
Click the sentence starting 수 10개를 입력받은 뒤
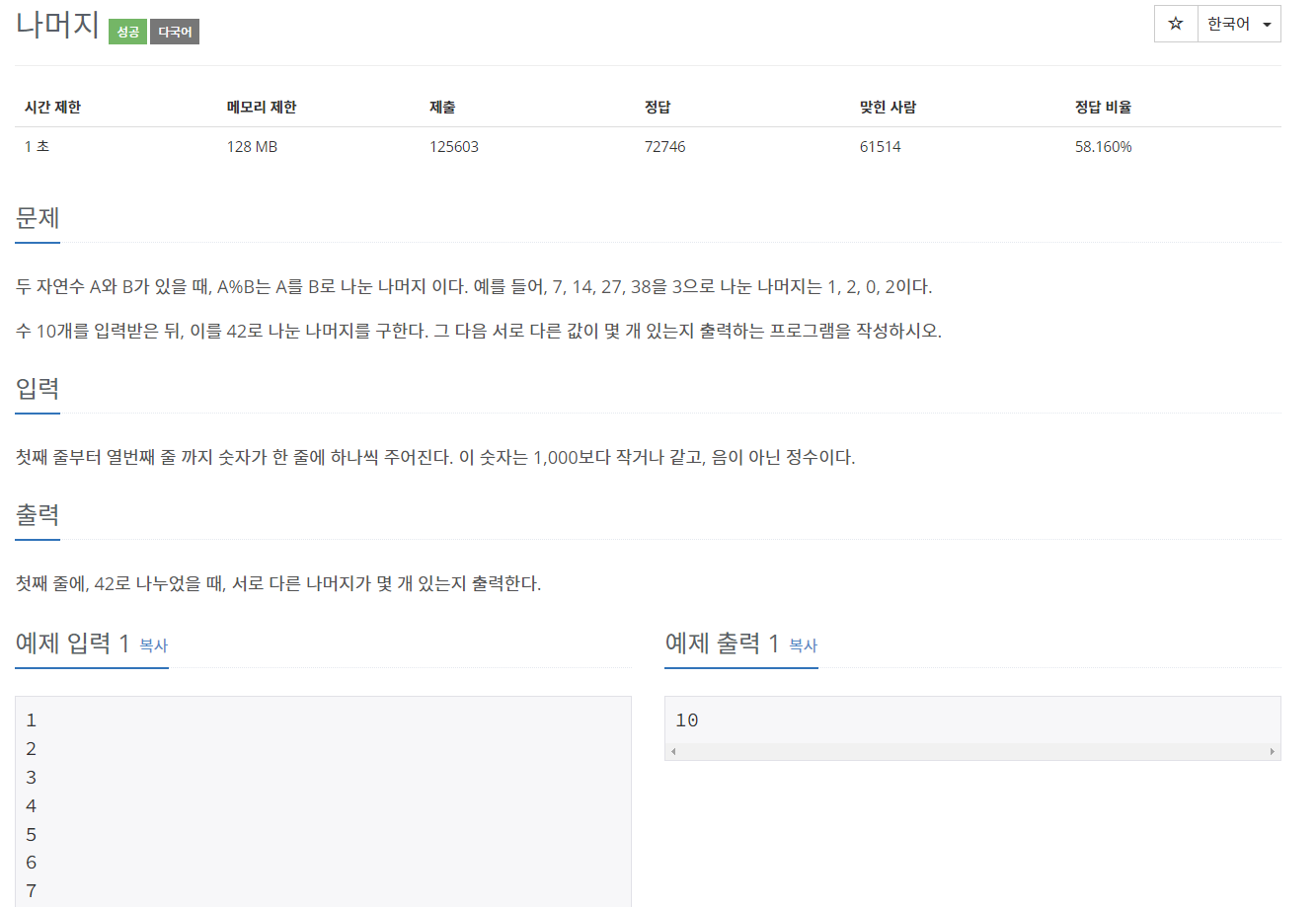[479, 331]
